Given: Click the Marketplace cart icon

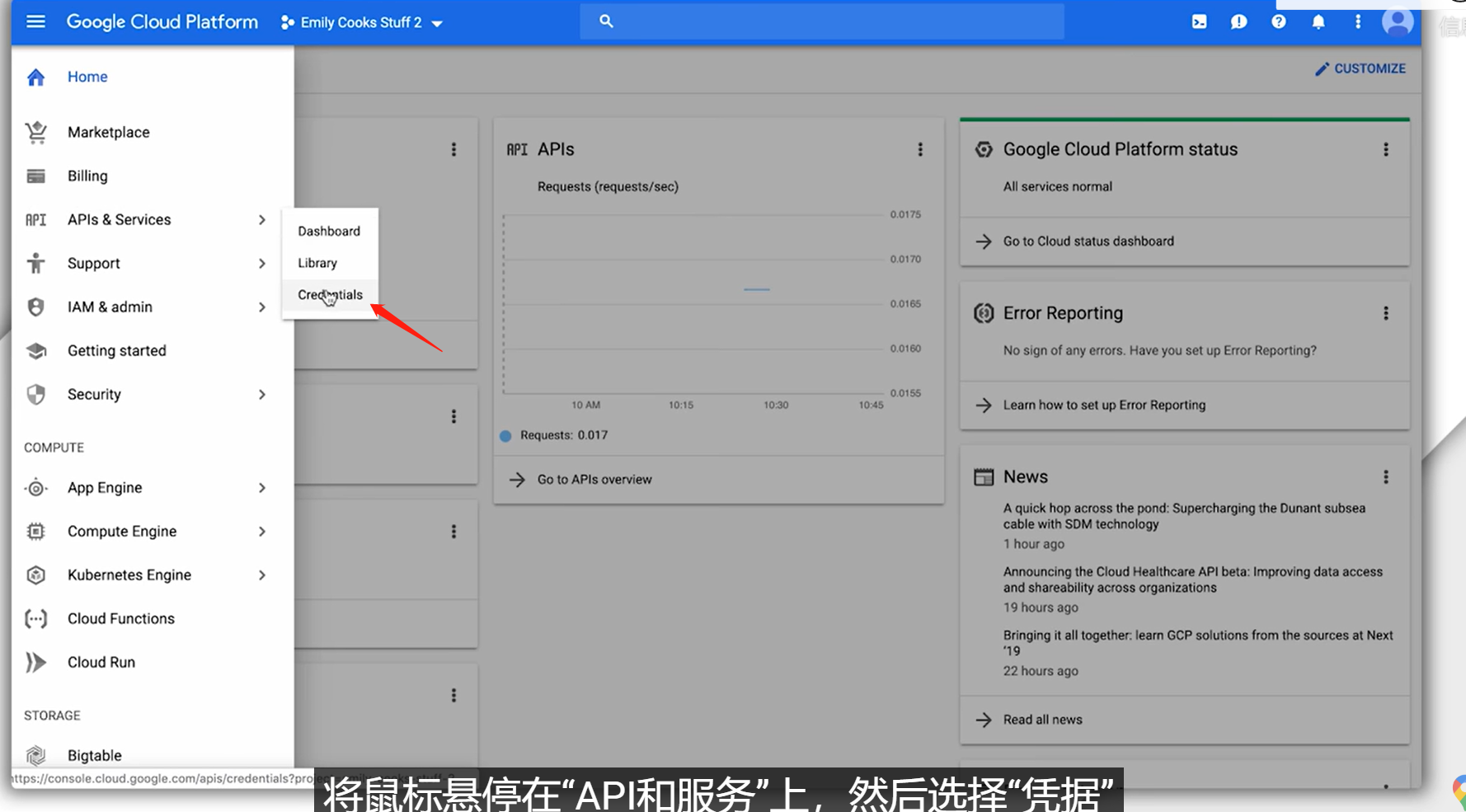Looking at the screenshot, I should coord(35,132).
